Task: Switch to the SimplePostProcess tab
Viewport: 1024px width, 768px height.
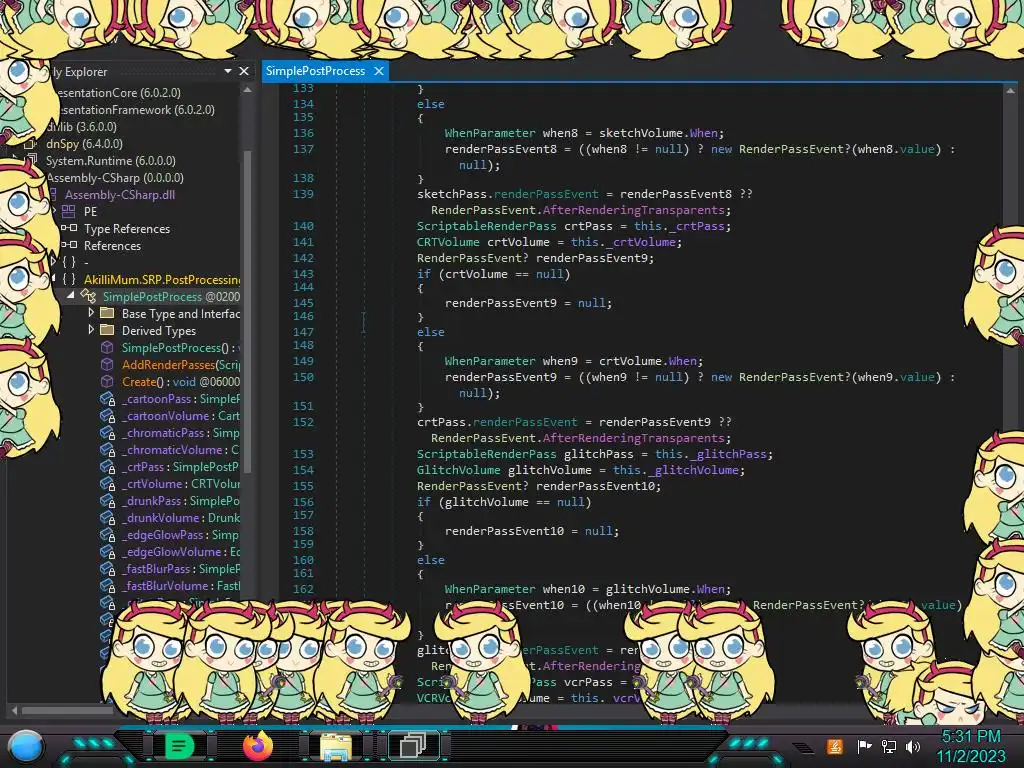Action: 315,71
